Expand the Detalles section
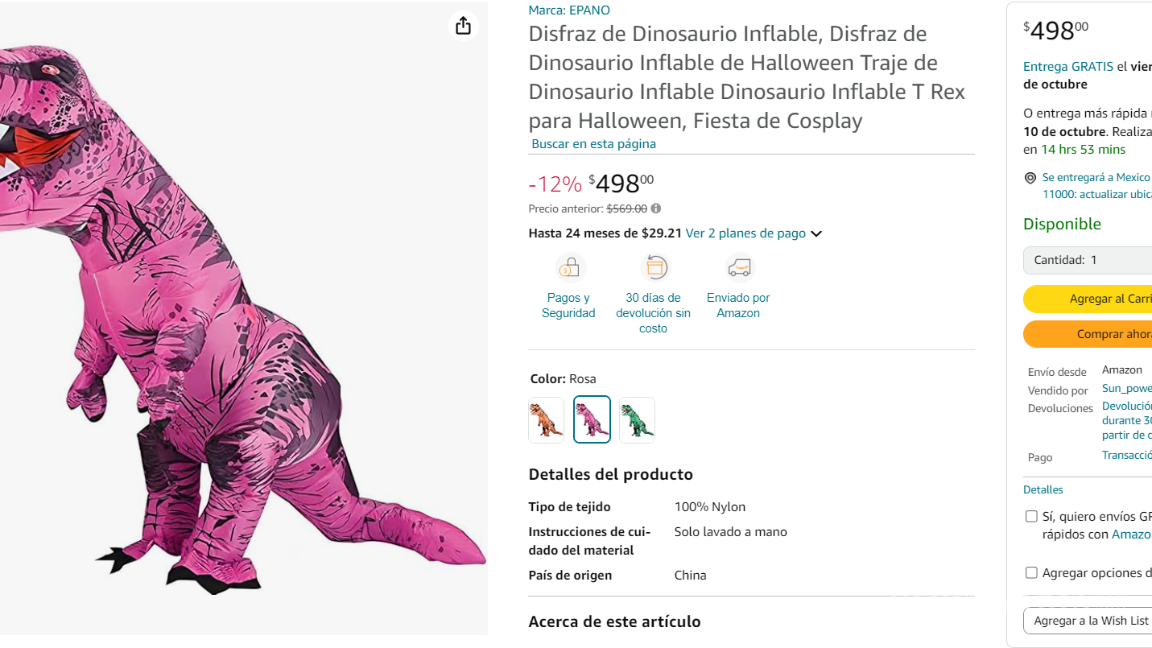 pyautogui.click(x=1043, y=489)
